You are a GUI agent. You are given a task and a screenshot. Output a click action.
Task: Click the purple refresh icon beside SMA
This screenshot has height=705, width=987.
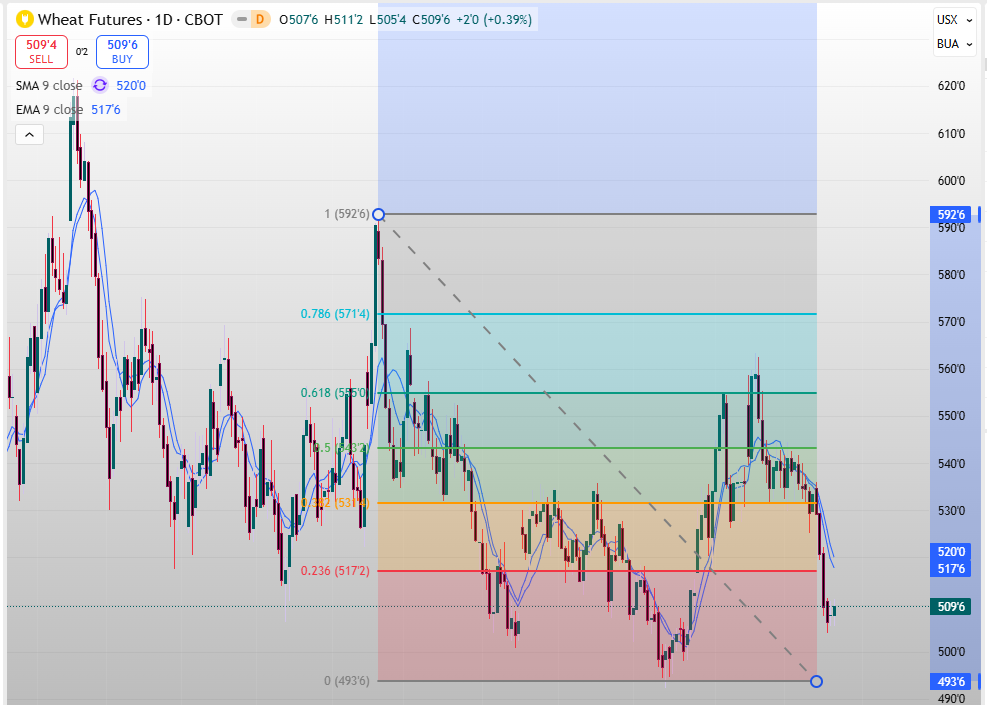100,86
